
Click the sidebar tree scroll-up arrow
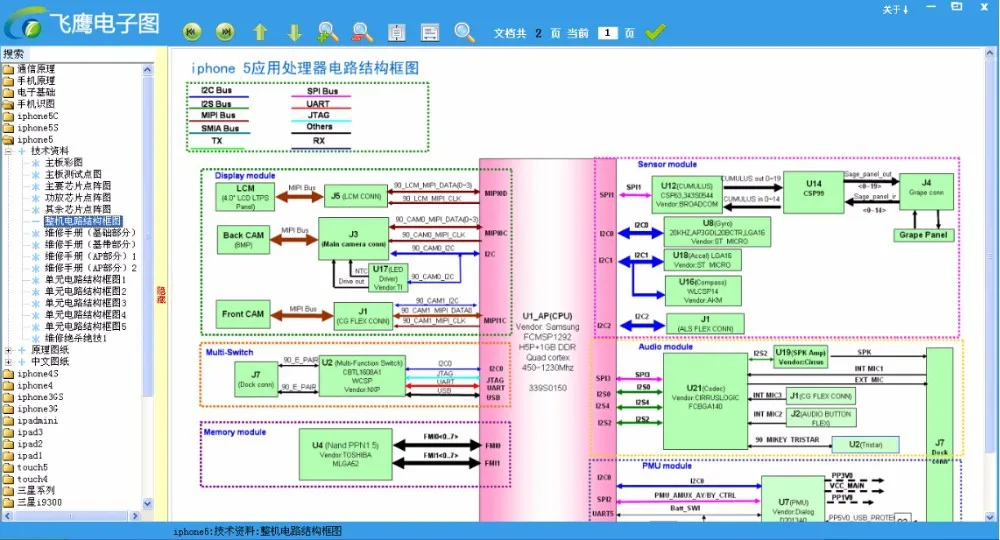click(x=147, y=69)
